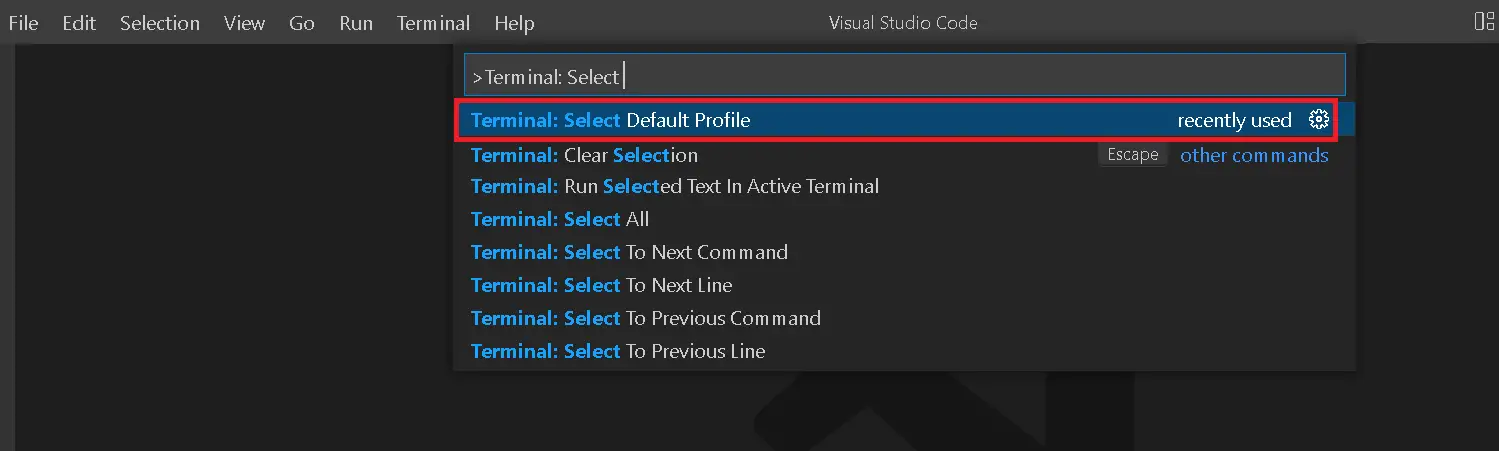
Task: Open the Edit menu
Action: pos(79,23)
